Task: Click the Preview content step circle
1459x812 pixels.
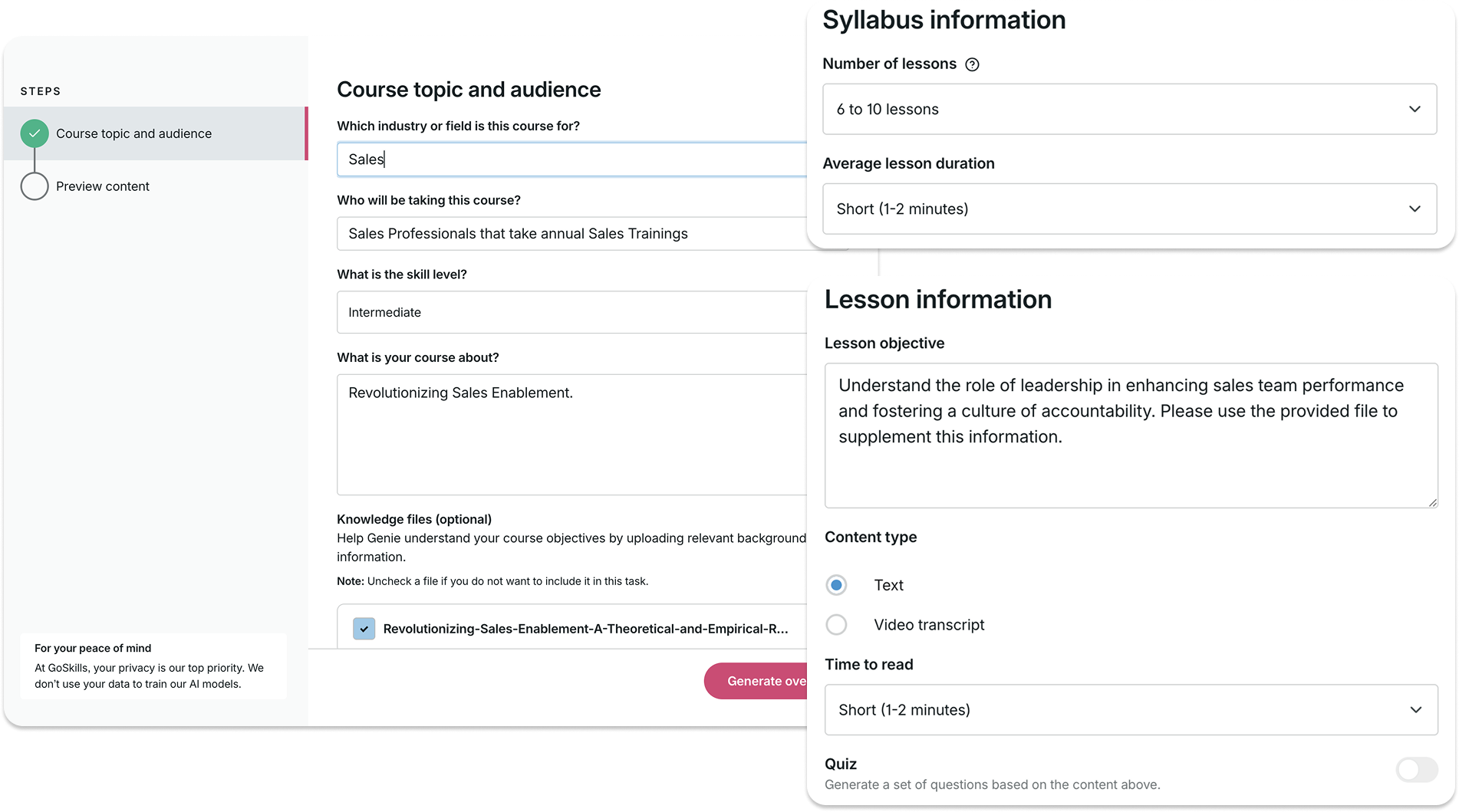Action: 34,186
